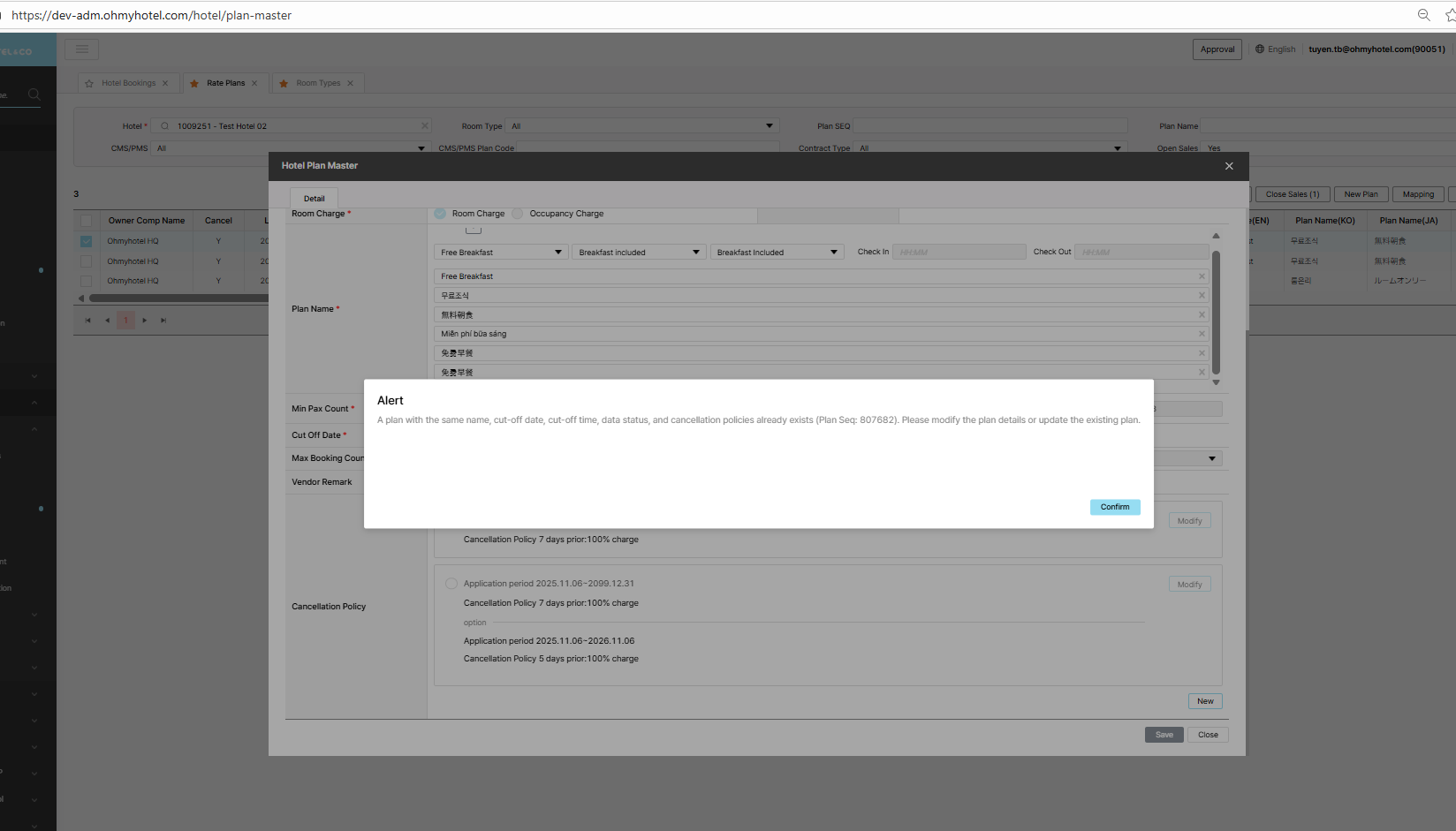Confirm the duplicate plan alert
The image size is (1456, 831).
(x=1114, y=507)
